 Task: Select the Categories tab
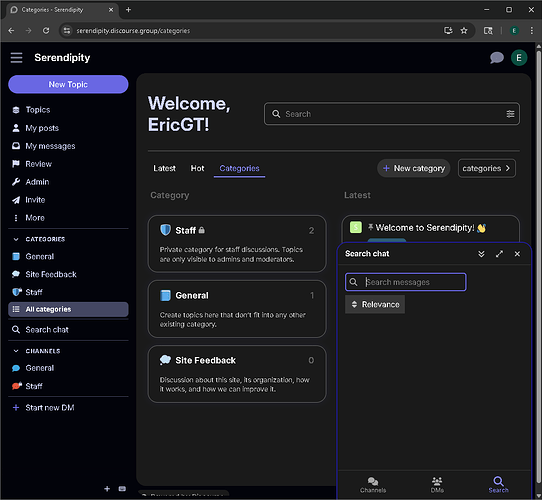(239, 168)
